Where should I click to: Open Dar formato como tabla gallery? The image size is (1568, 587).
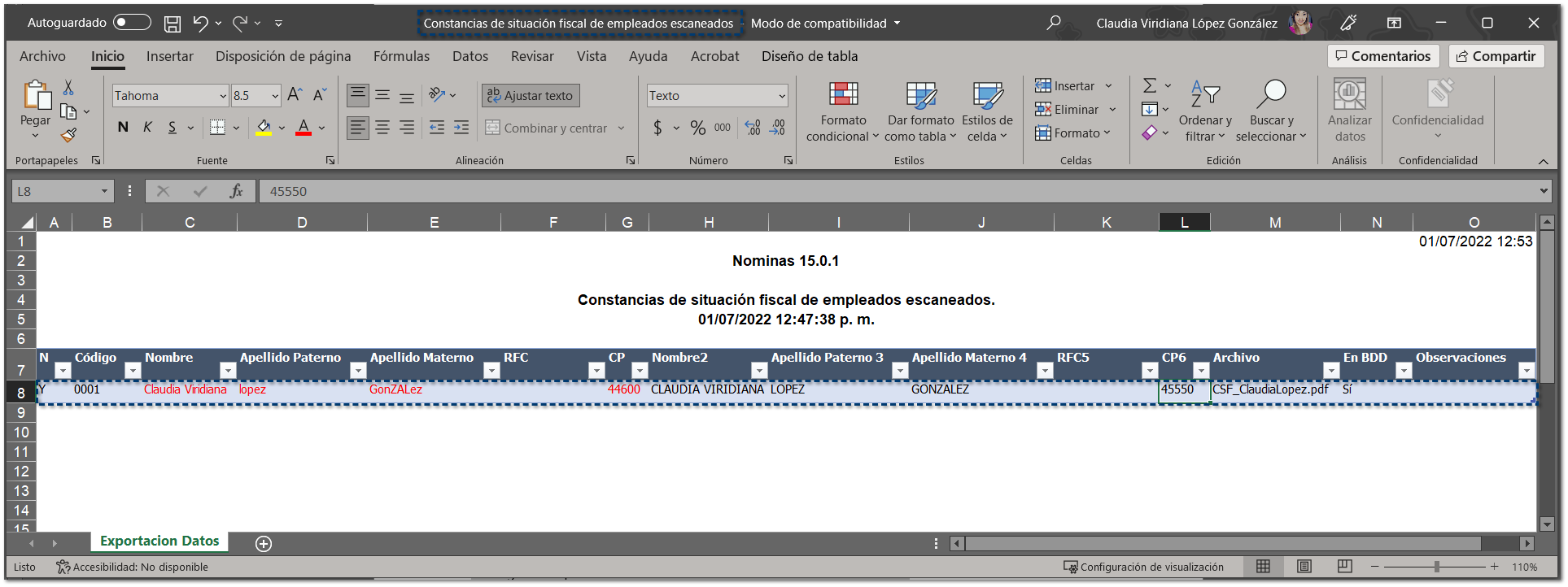point(921,112)
